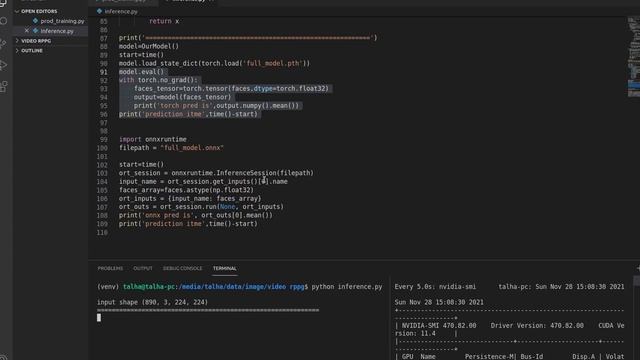Click the 'faces_tensor=torch.tensor' line
The width and height of the screenshot is (640, 360).
point(231,89)
